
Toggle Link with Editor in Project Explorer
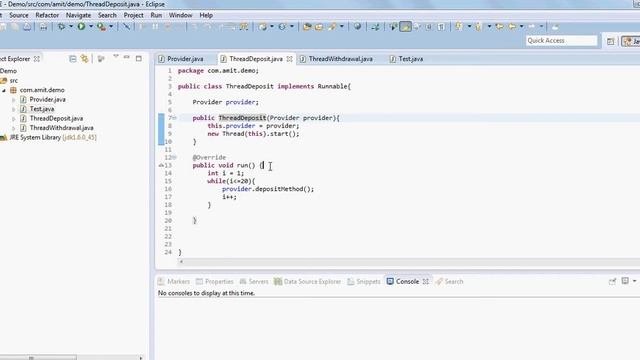click(x=84, y=59)
